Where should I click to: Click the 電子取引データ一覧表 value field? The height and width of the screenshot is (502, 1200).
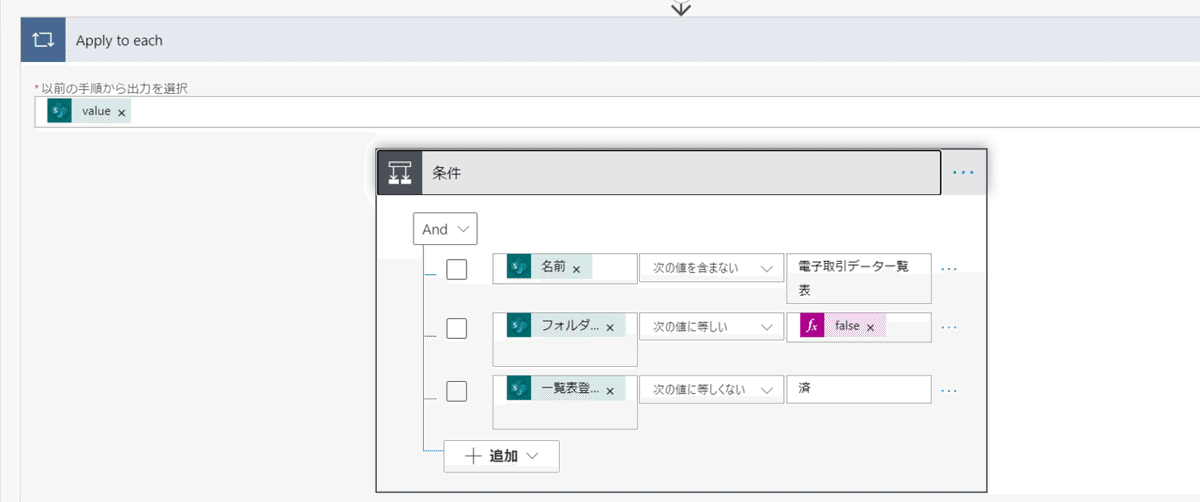(859, 278)
